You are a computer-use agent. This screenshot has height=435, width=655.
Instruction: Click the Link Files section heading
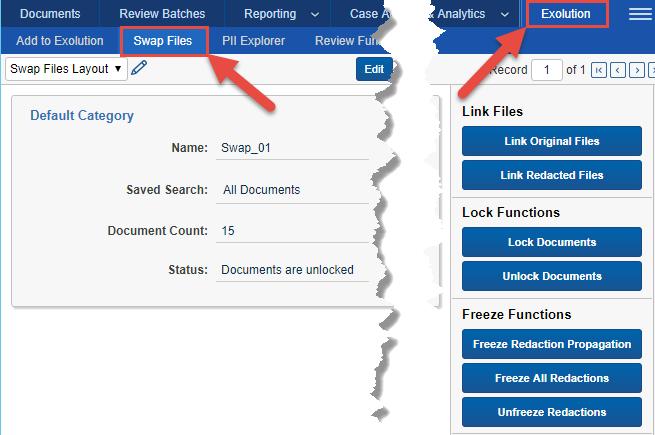coord(493,112)
